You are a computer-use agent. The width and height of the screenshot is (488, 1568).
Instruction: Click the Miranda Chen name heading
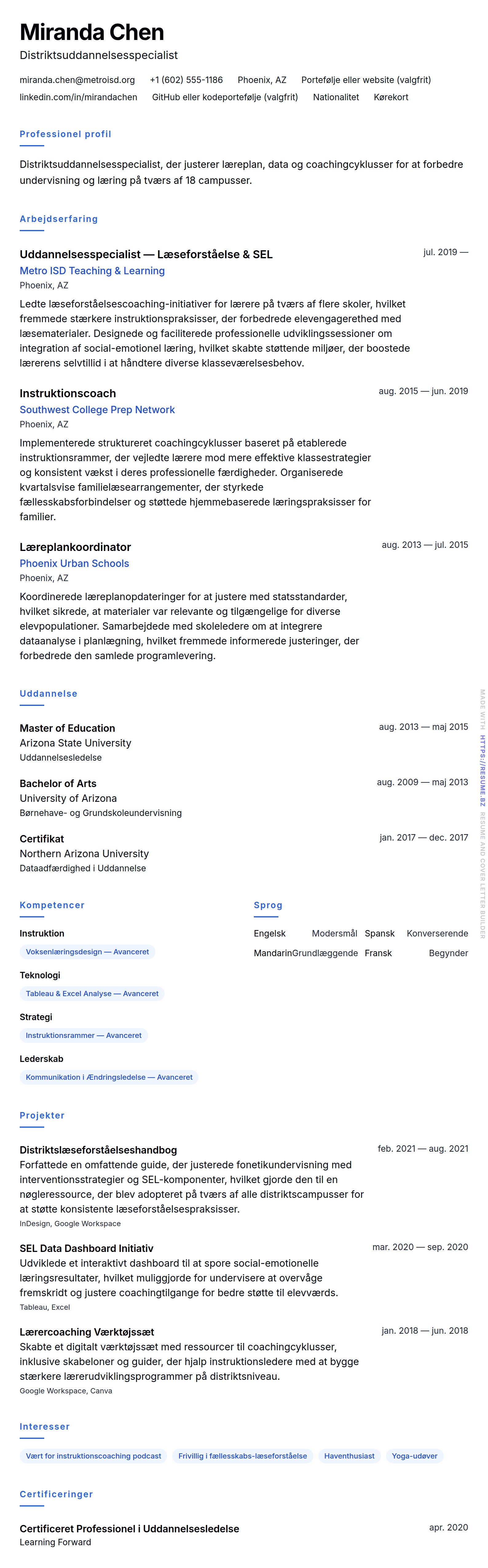click(92, 32)
